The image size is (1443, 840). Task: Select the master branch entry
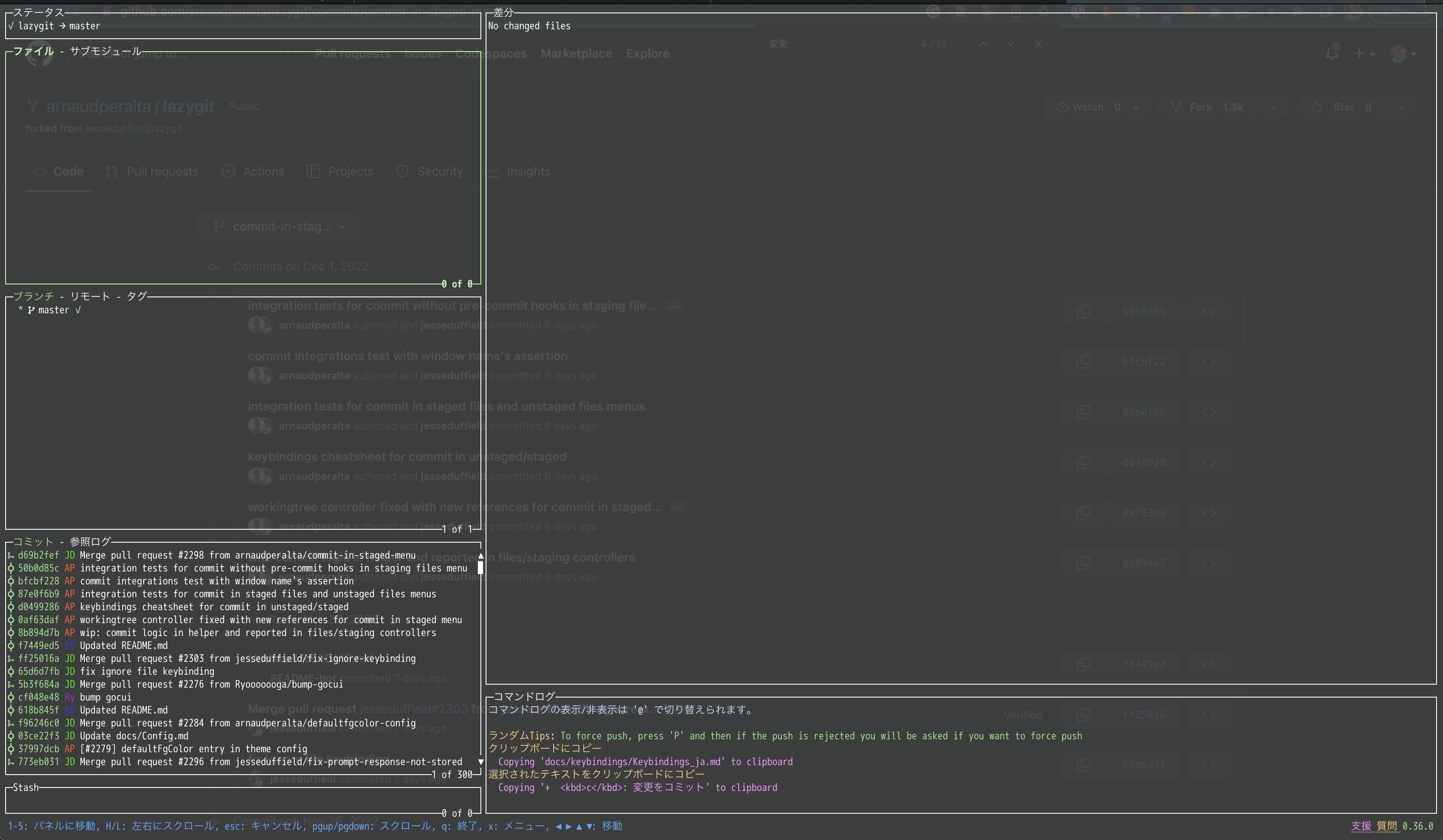(53, 310)
